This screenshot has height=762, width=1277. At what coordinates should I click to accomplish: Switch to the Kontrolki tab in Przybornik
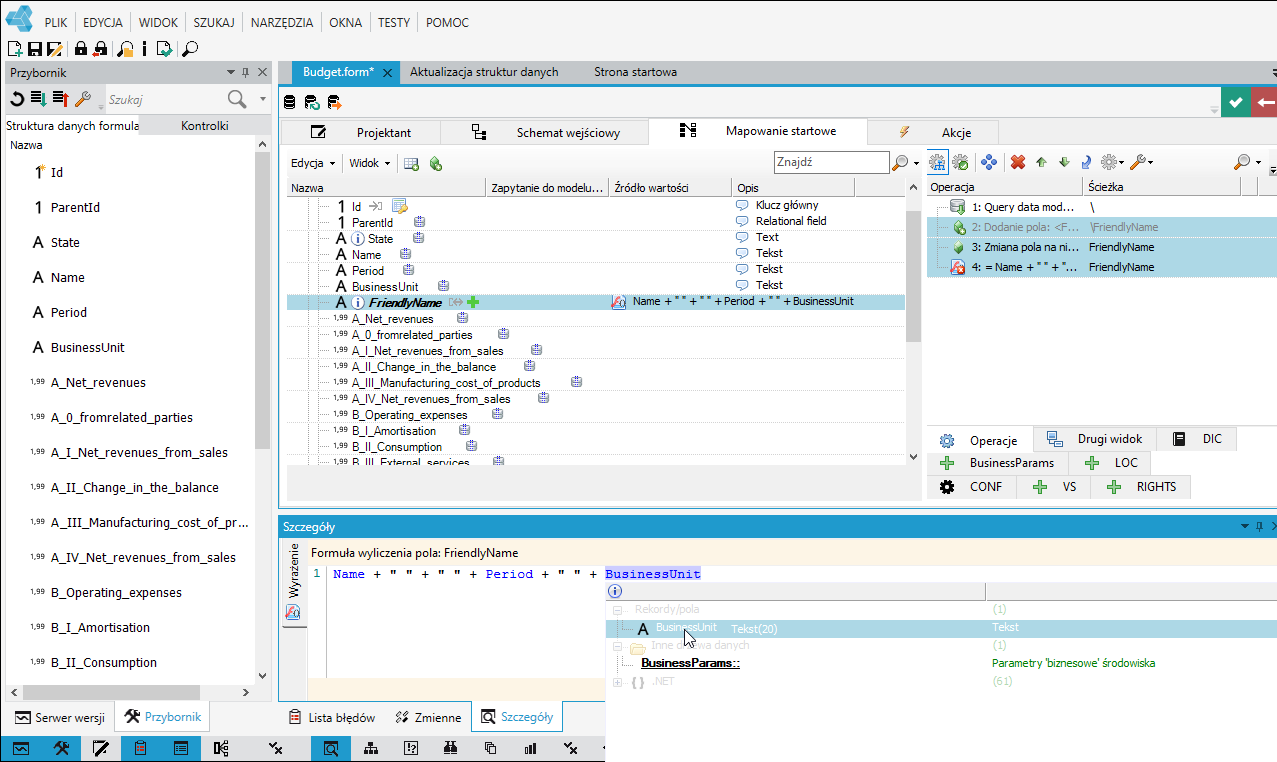coord(204,126)
